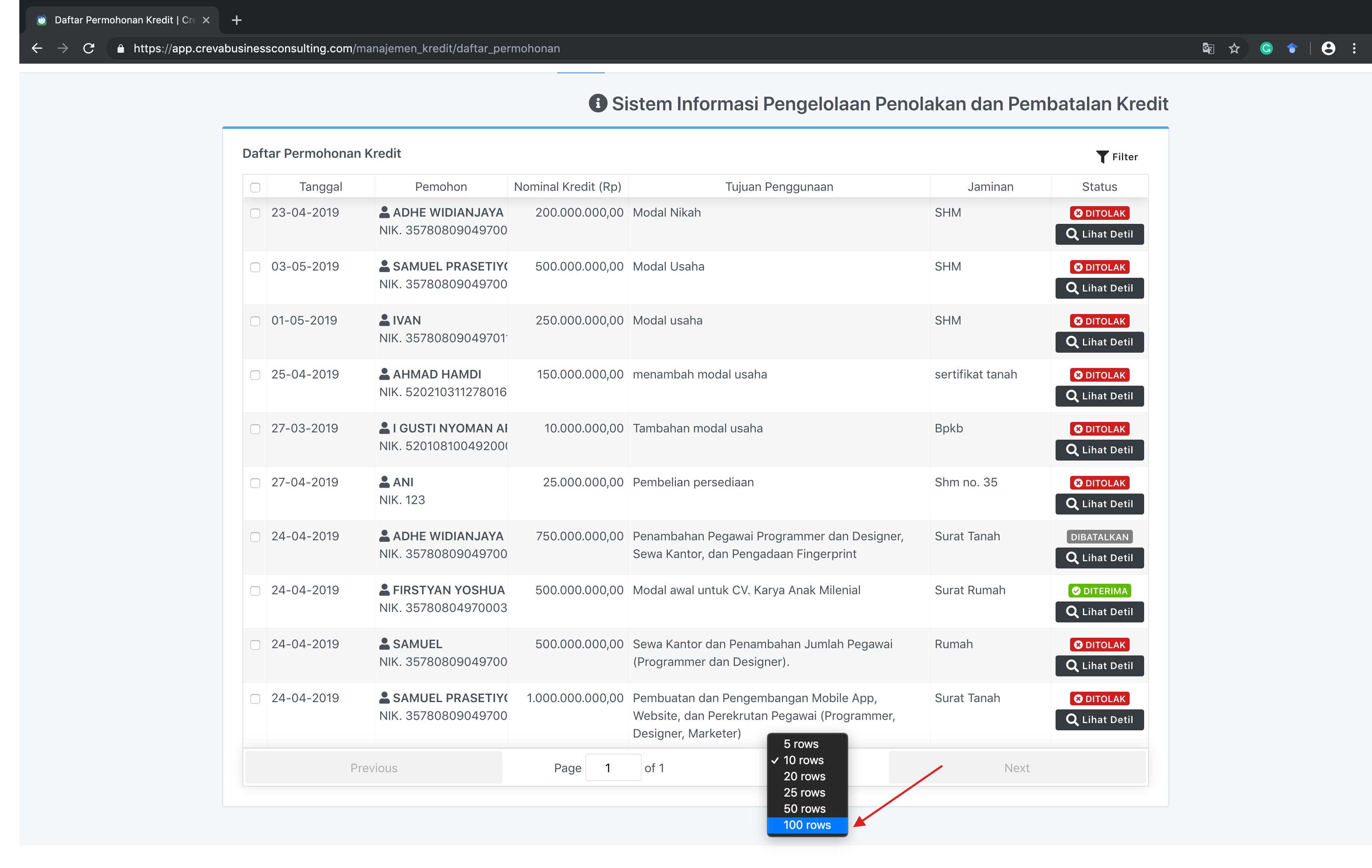Click the blue extension icon beside Grammarly
The height and width of the screenshot is (868, 1372).
[1292, 48]
